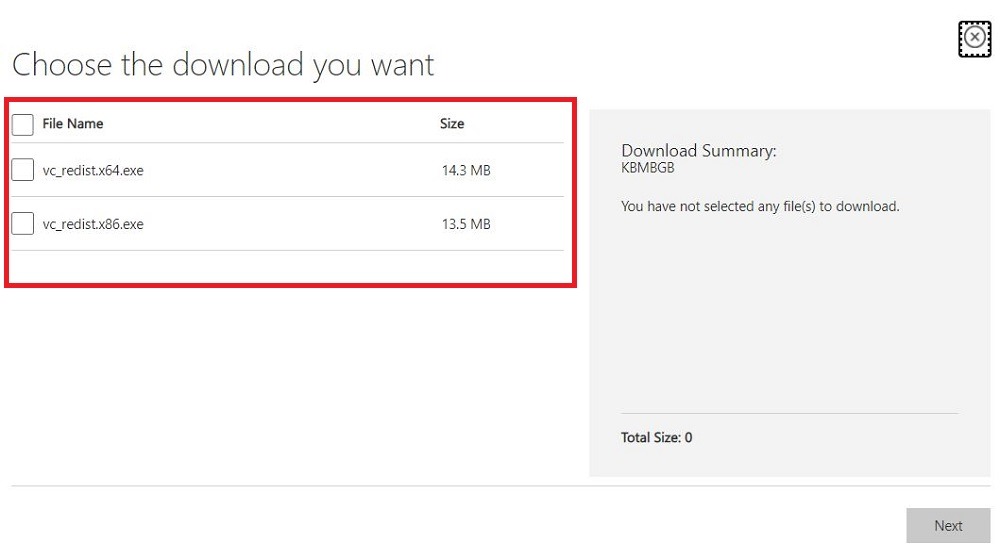Click the KBMBGB text under Download Summary
Viewport: 1000px width, 559px height.
click(x=647, y=168)
